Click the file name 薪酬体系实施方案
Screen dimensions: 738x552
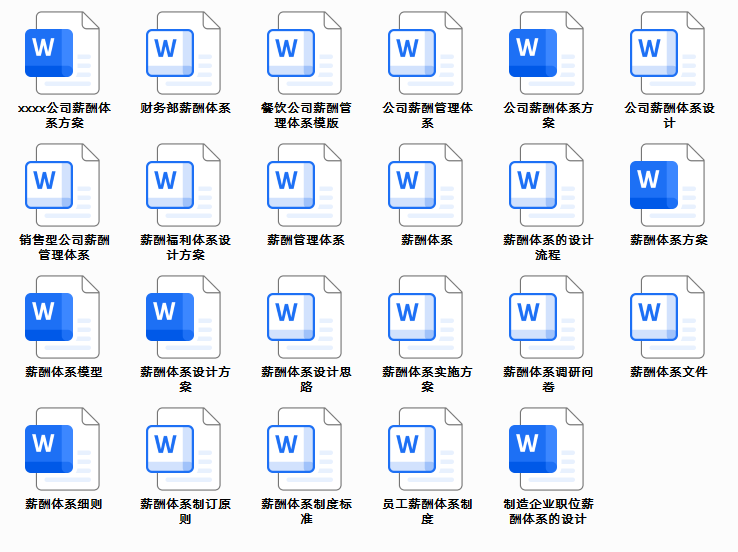[x=427, y=379]
